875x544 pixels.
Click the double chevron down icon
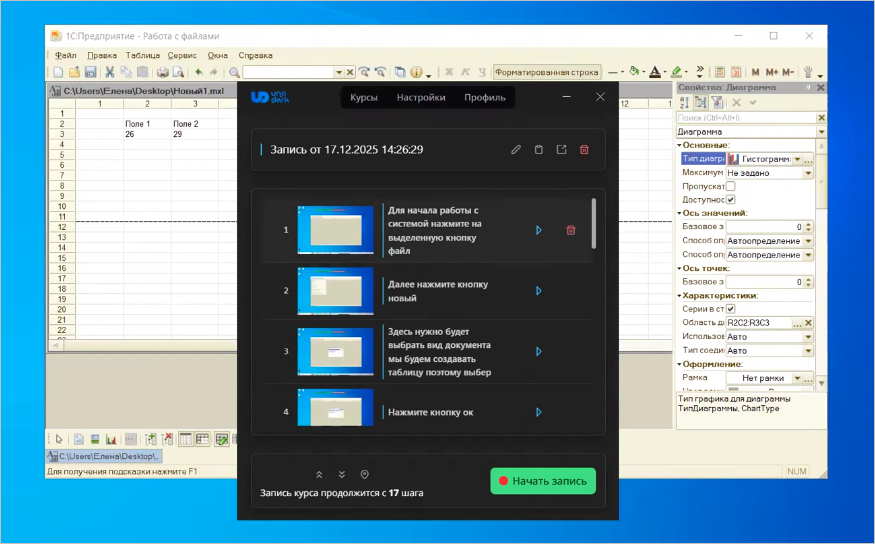click(x=342, y=474)
